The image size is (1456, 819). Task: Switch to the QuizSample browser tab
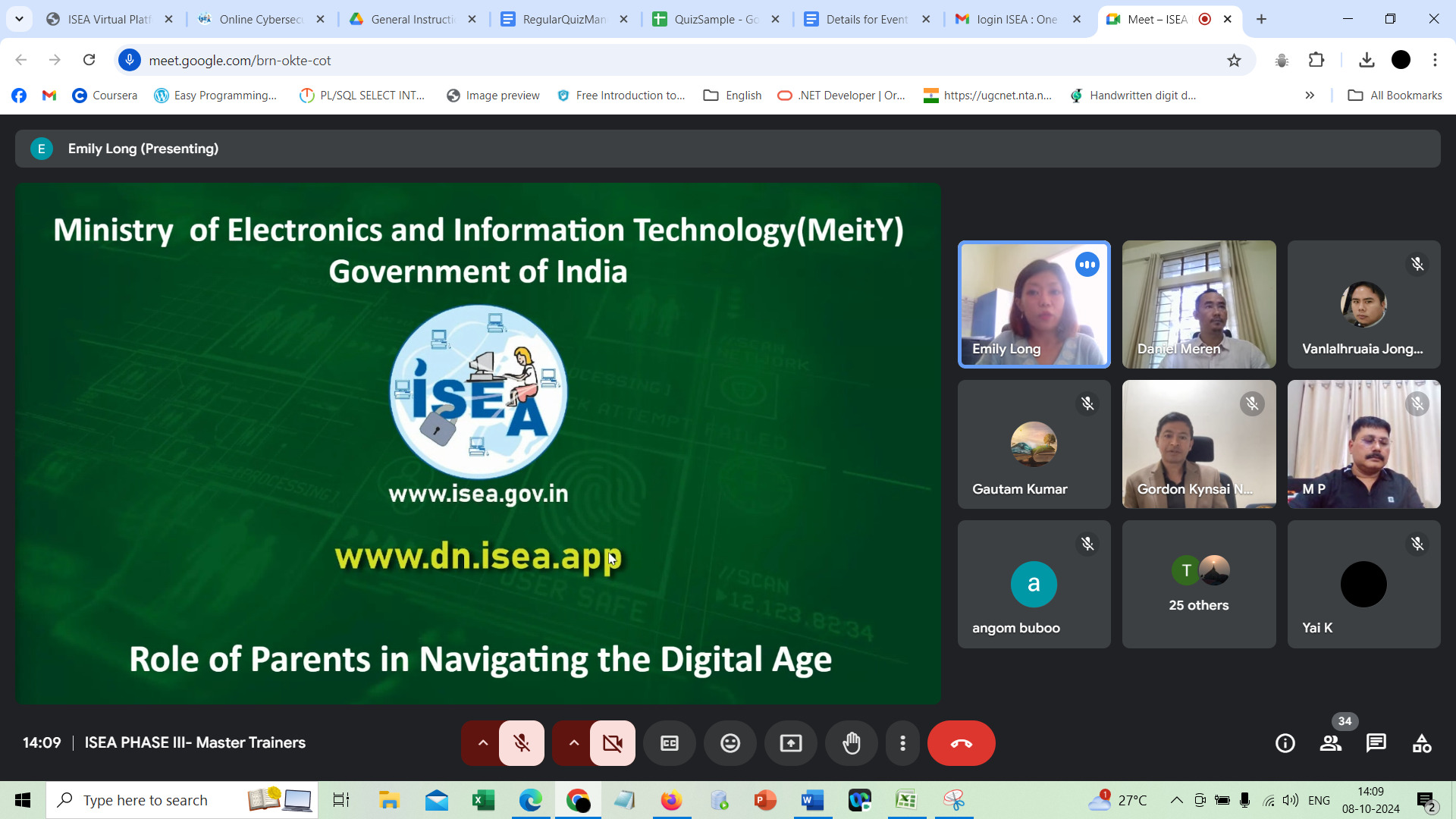click(715, 19)
